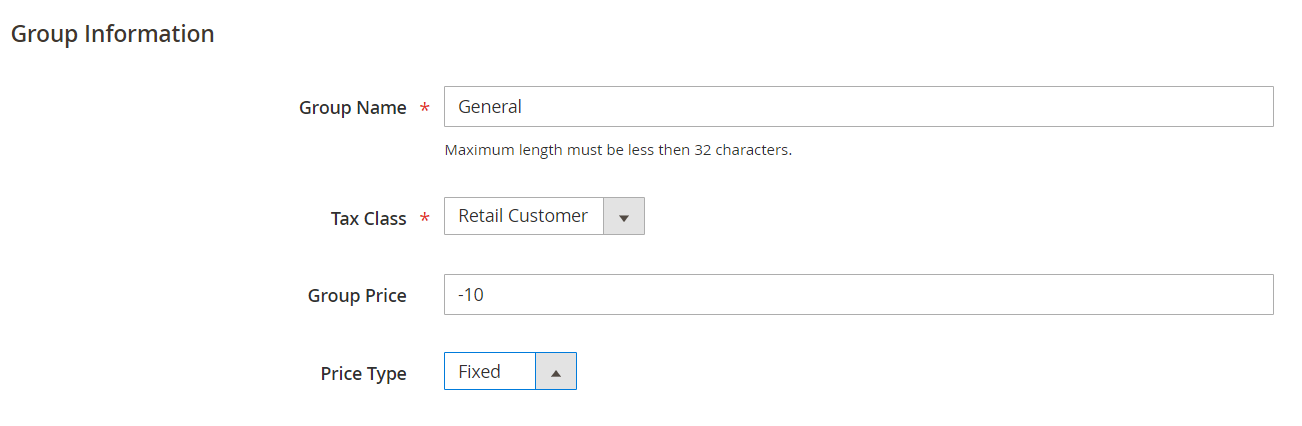This screenshot has width=1302, height=426.
Task: Focus the Group Price text field
Action: [858, 294]
